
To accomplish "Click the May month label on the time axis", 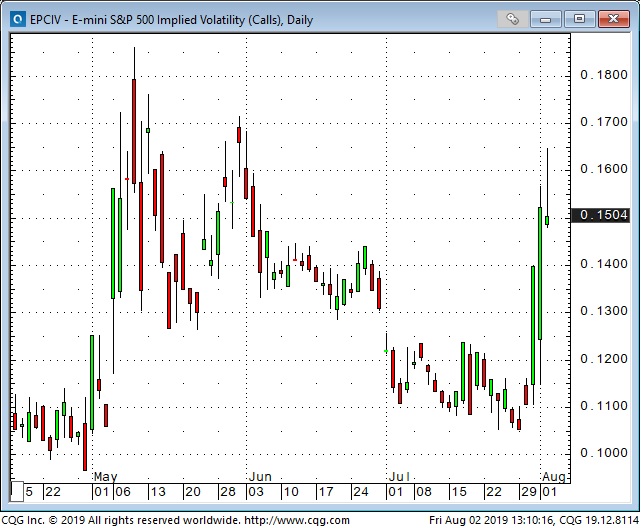I will click(105, 477).
